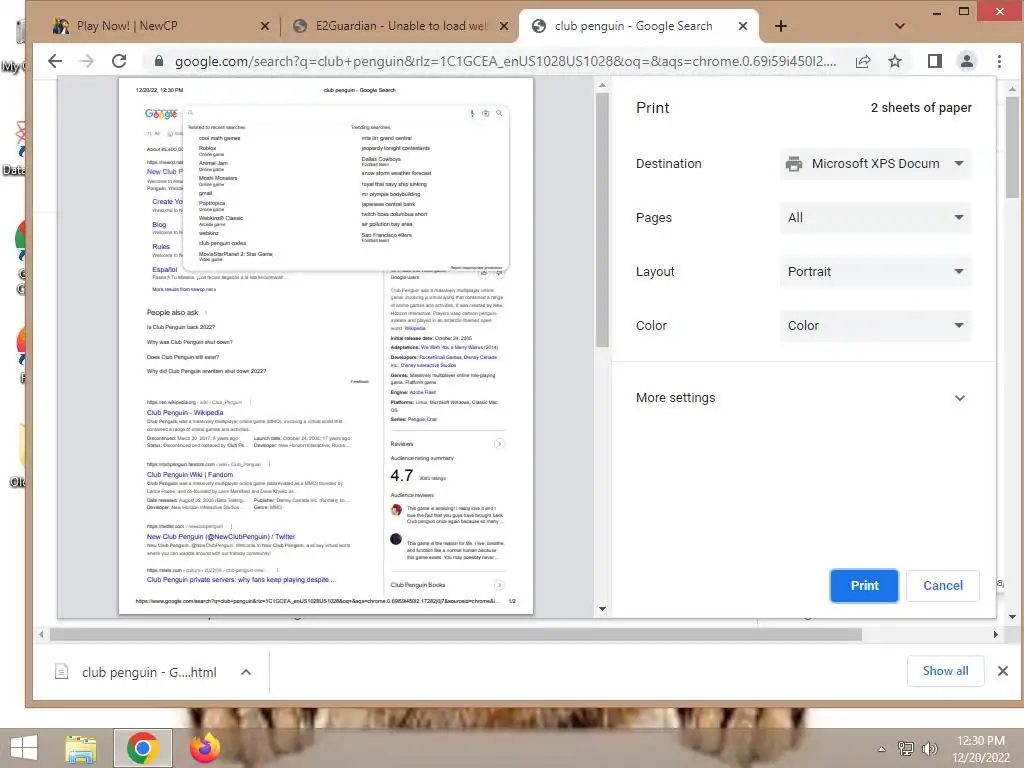
Task: Go back using the browser back arrow
Action: tap(55, 61)
